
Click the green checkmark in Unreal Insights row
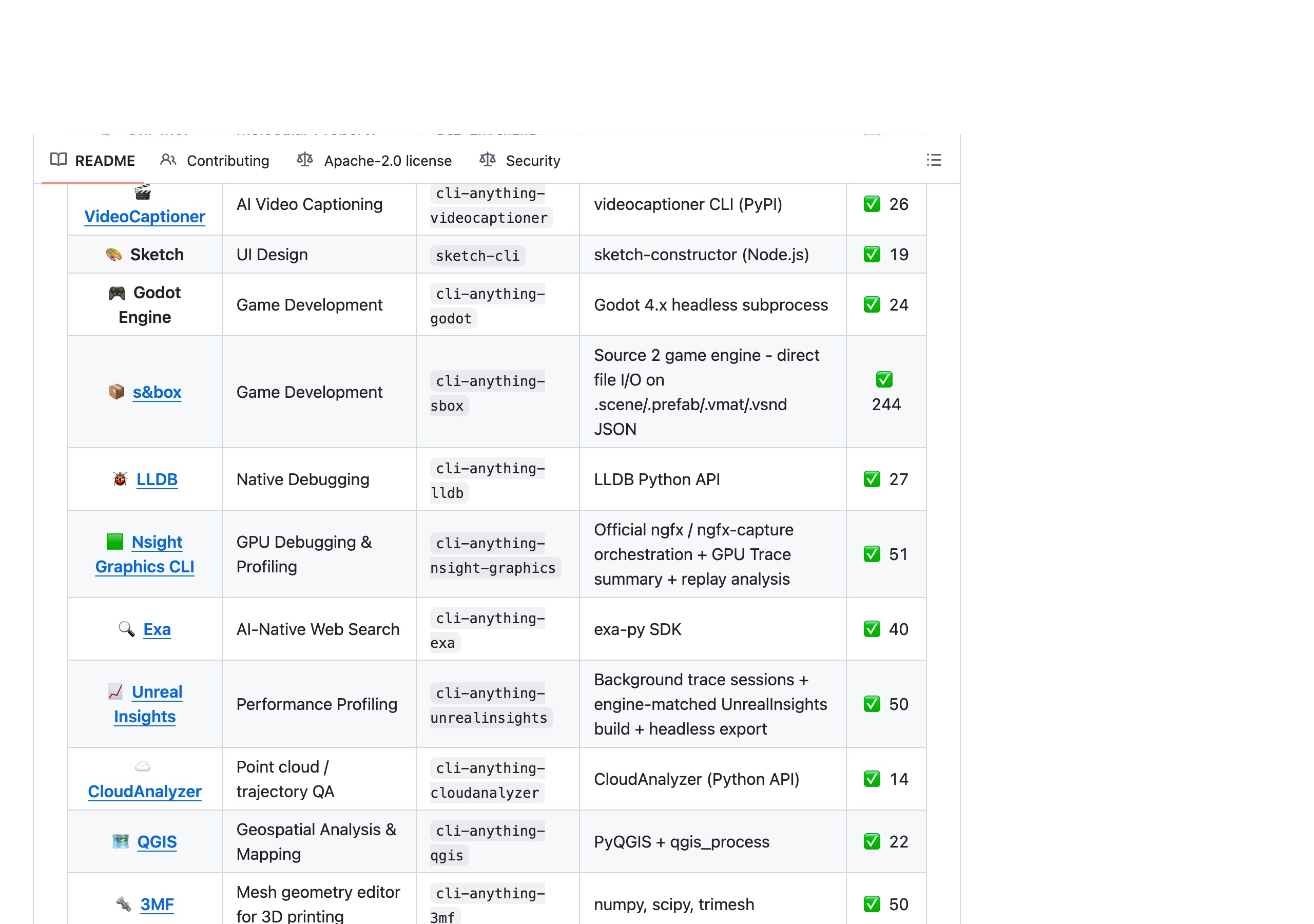coord(872,704)
